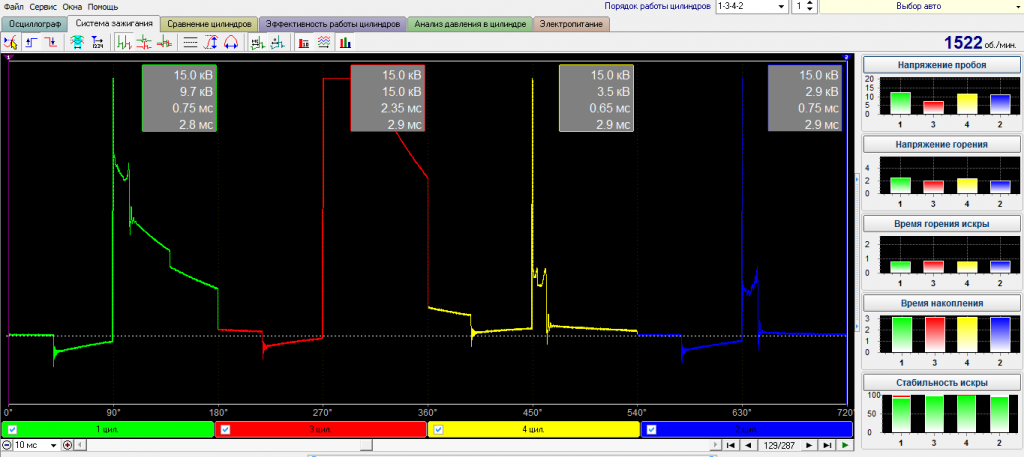Click the Напряжение горения panel header

click(x=942, y=144)
